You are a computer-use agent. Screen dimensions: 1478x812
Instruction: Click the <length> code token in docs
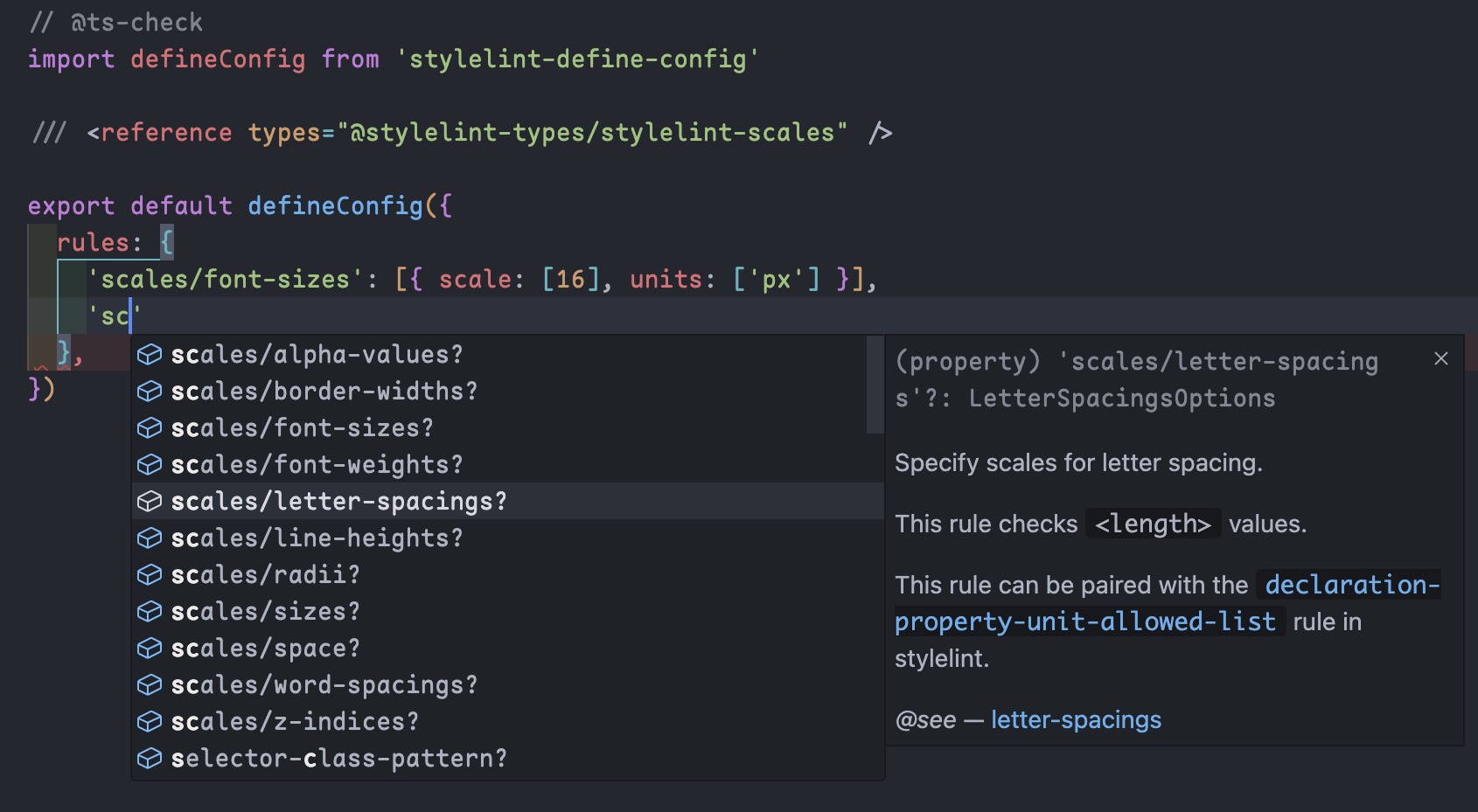point(1153,524)
